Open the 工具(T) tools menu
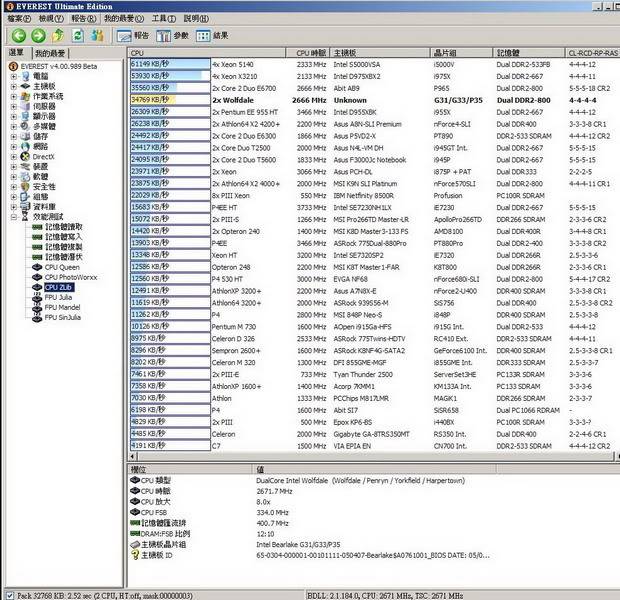620x600 pixels. (164, 19)
